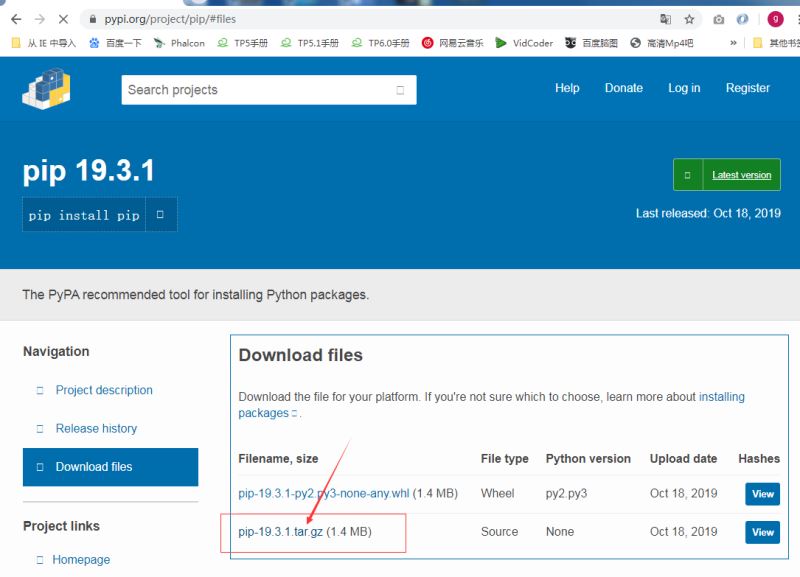Open Release history section
The image size is (800, 577).
coord(96,429)
